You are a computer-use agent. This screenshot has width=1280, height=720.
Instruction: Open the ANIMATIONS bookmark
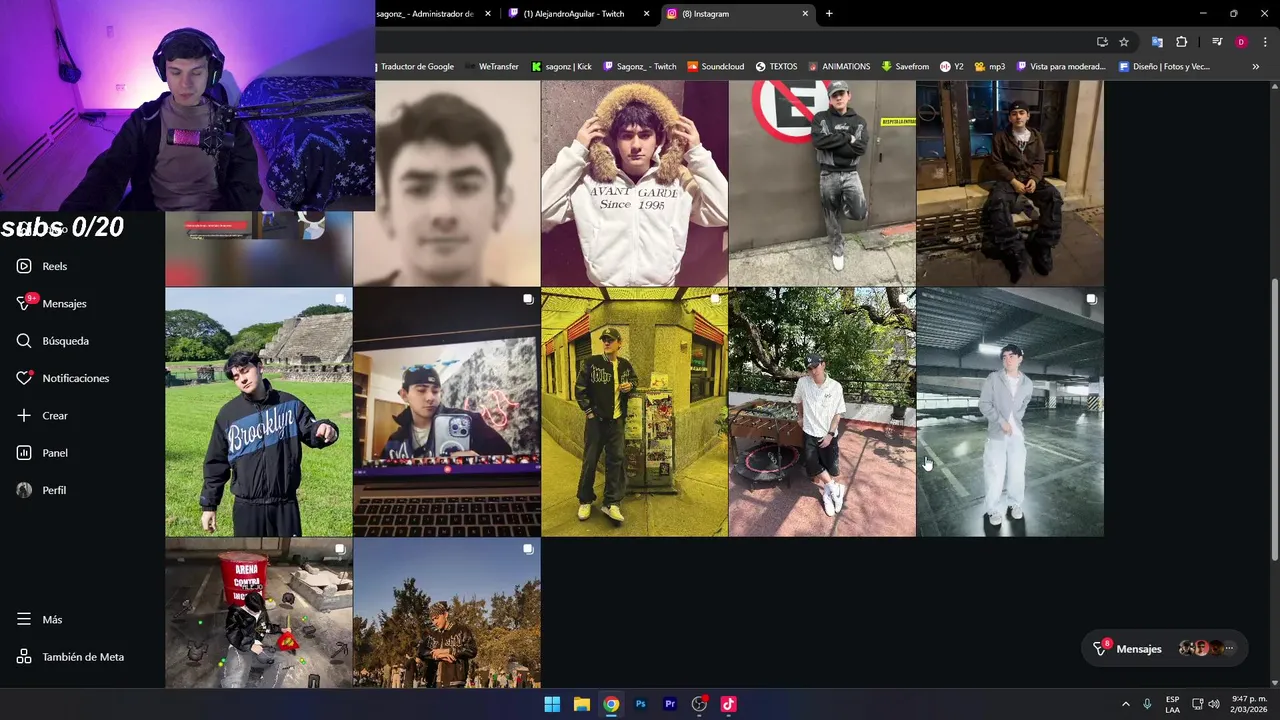coord(839,67)
